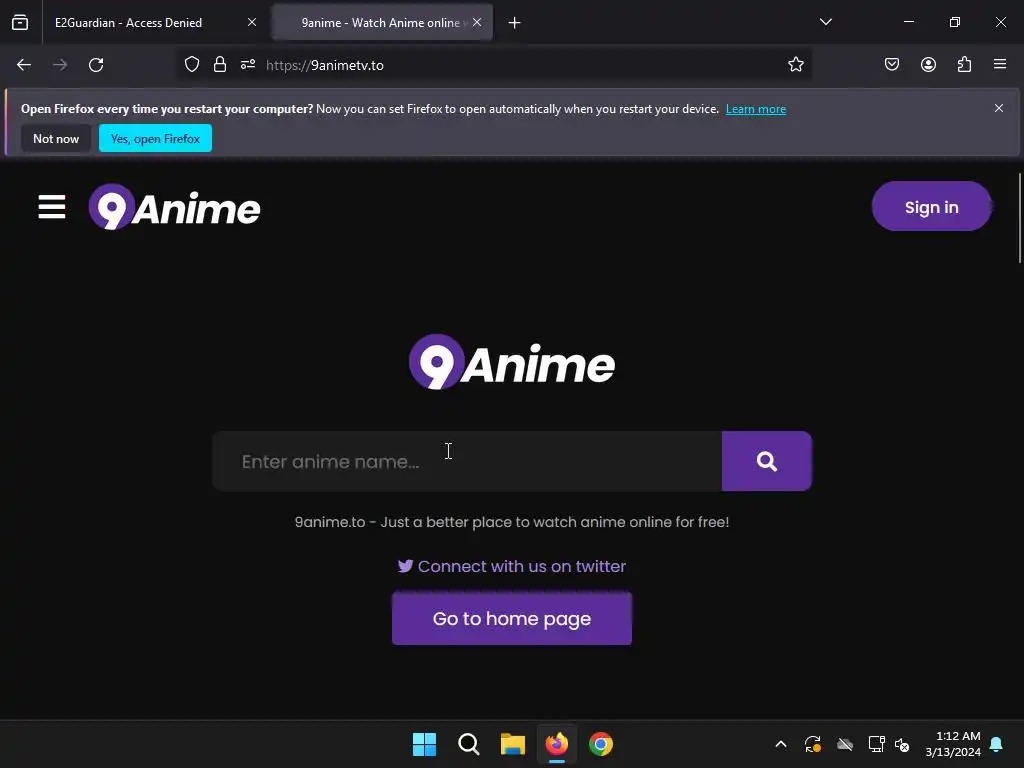This screenshot has width=1024, height=768.
Task: Click the '9anime.to - Just a better place' text
Action: (511, 522)
